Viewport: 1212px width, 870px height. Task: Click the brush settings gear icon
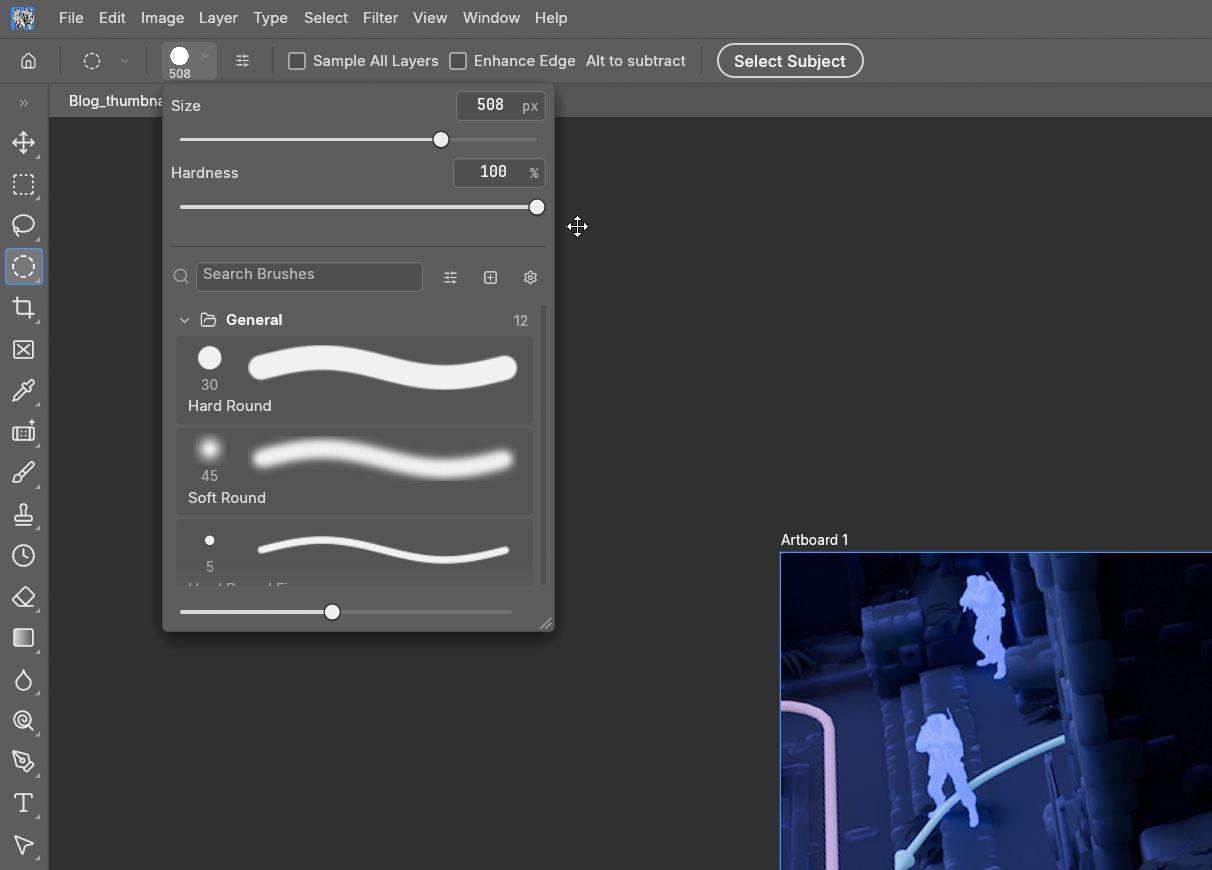(x=531, y=277)
